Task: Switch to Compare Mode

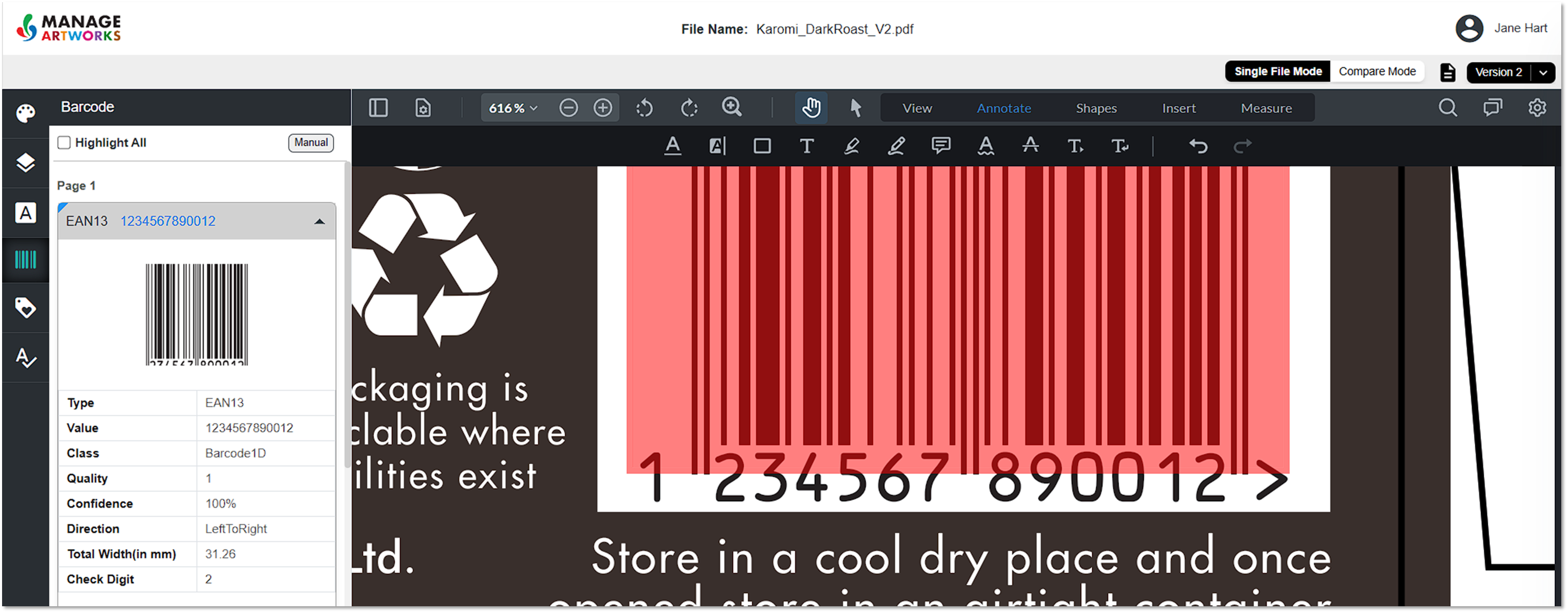Action: pyautogui.click(x=1377, y=72)
